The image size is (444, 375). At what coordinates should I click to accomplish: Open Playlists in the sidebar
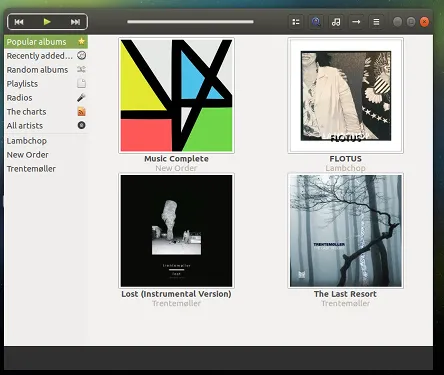tap(46, 84)
